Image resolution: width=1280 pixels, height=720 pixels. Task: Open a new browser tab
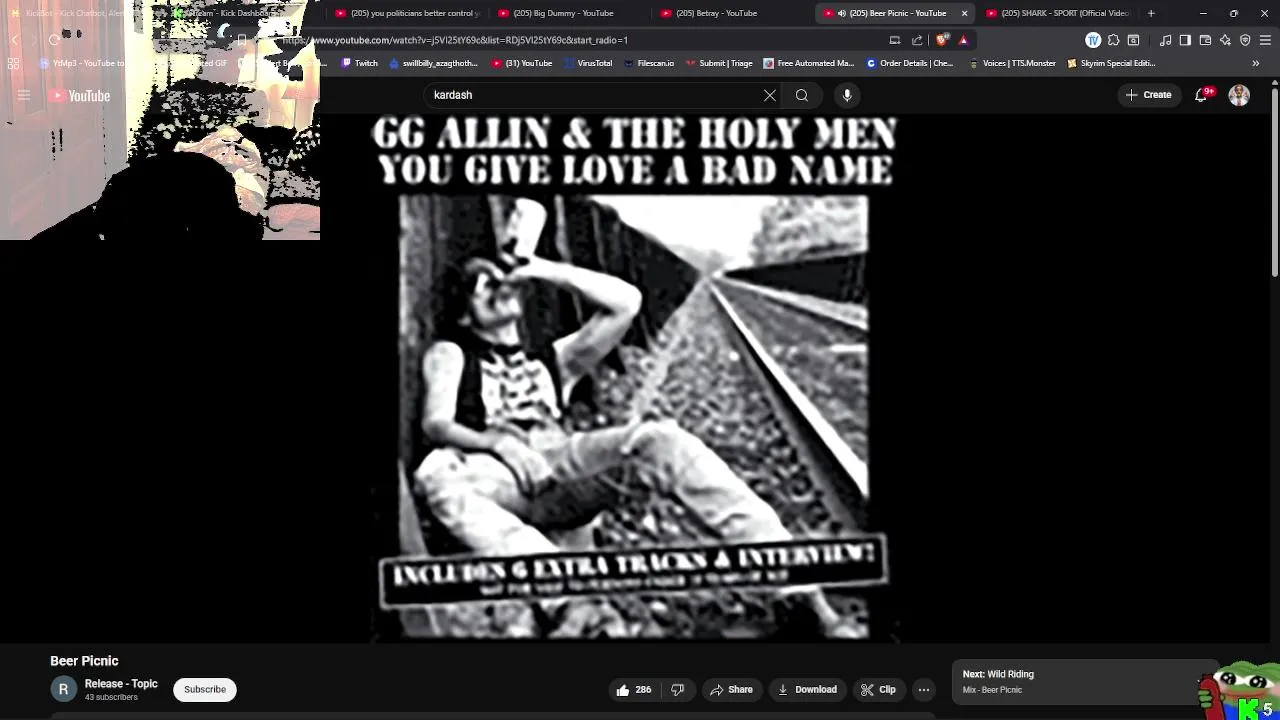(x=1151, y=13)
